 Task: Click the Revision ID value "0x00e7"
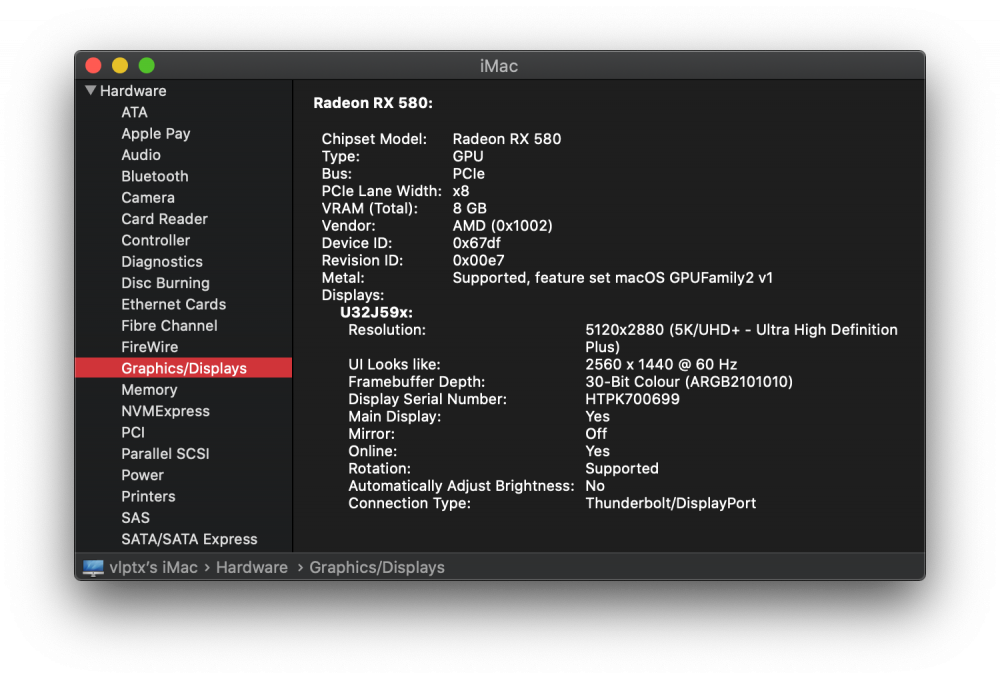point(478,260)
